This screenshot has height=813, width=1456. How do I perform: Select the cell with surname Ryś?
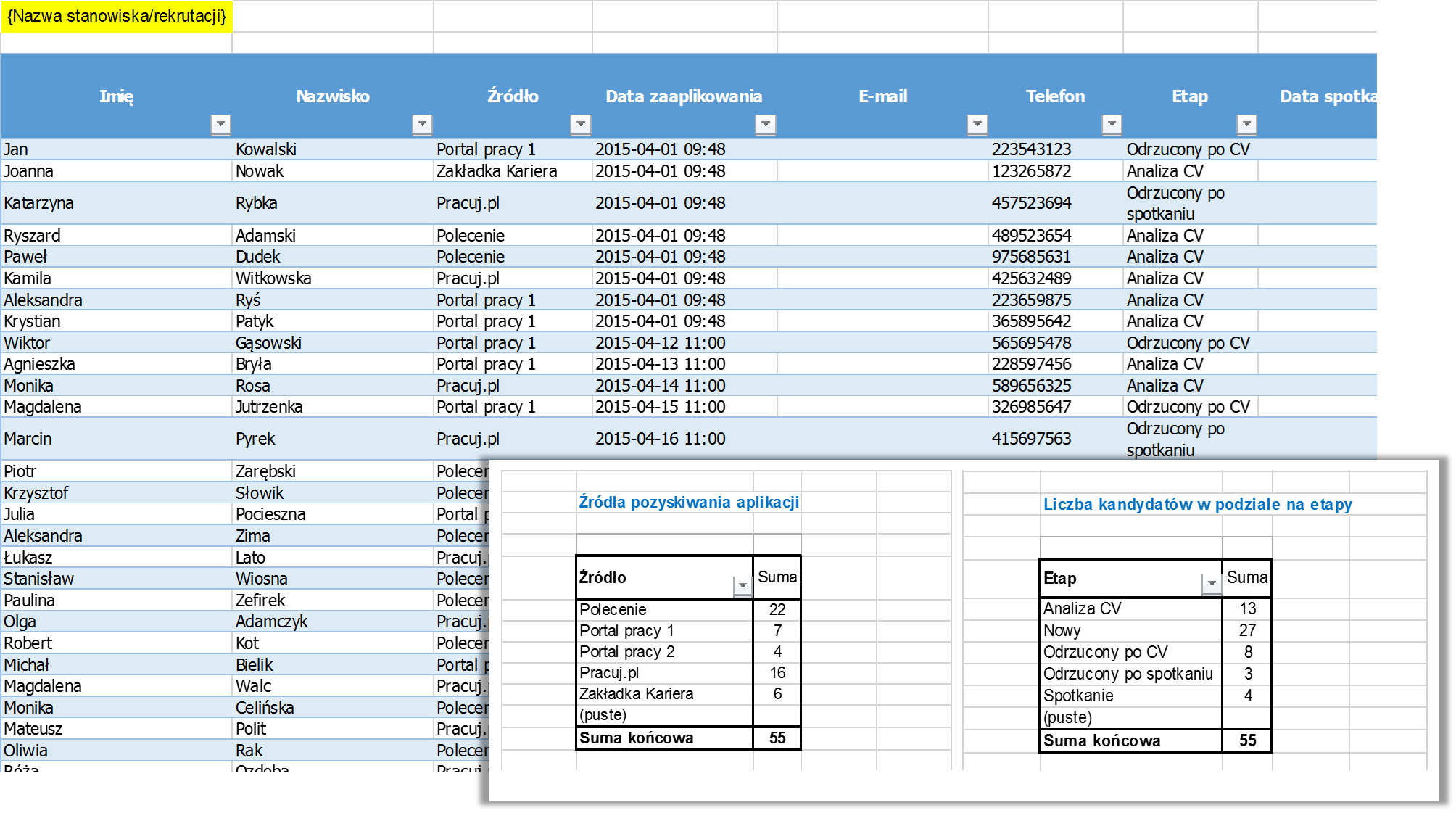[x=333, y=300]
